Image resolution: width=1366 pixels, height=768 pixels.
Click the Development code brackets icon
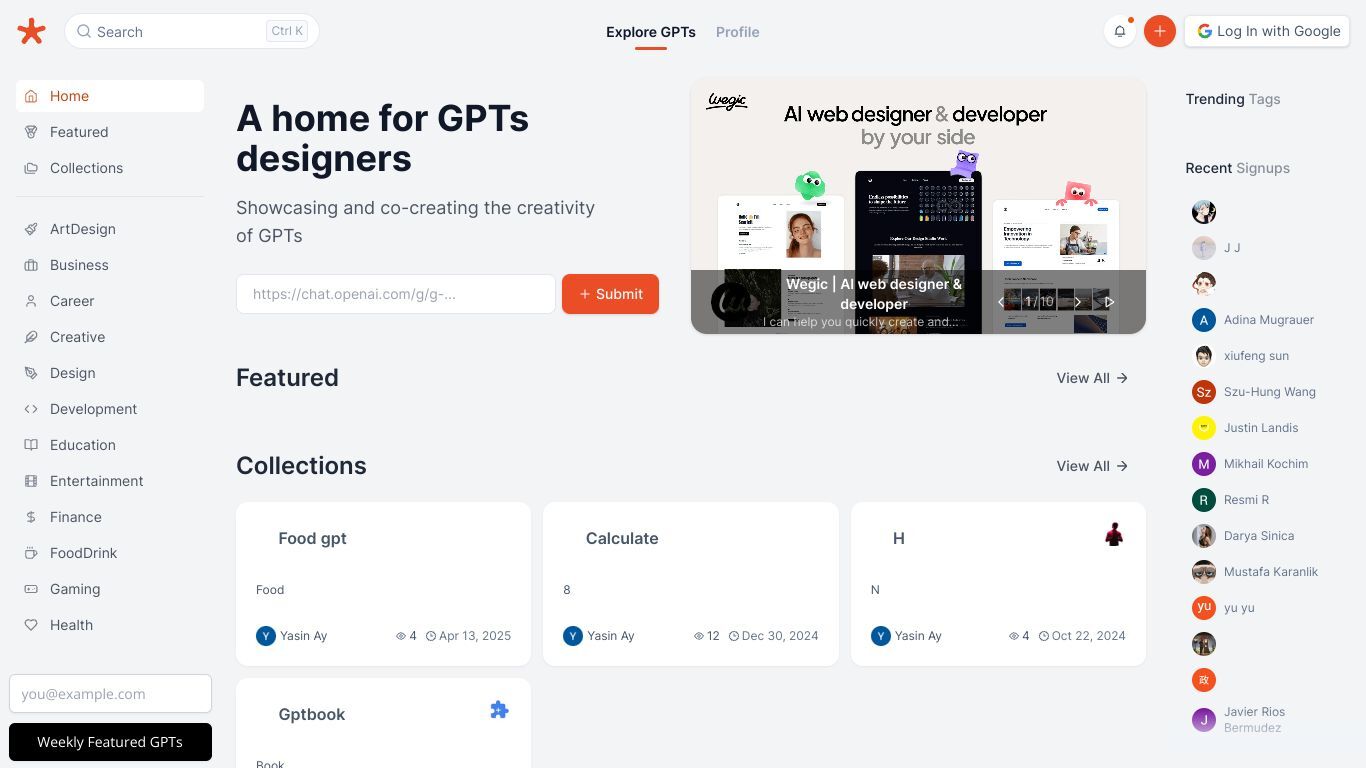[x=31, y=409]
